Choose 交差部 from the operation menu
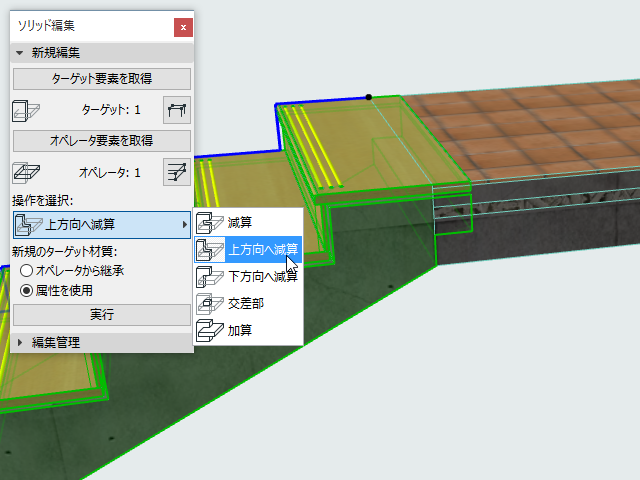Viewport: 640px width, 480px height. [248, 304]
